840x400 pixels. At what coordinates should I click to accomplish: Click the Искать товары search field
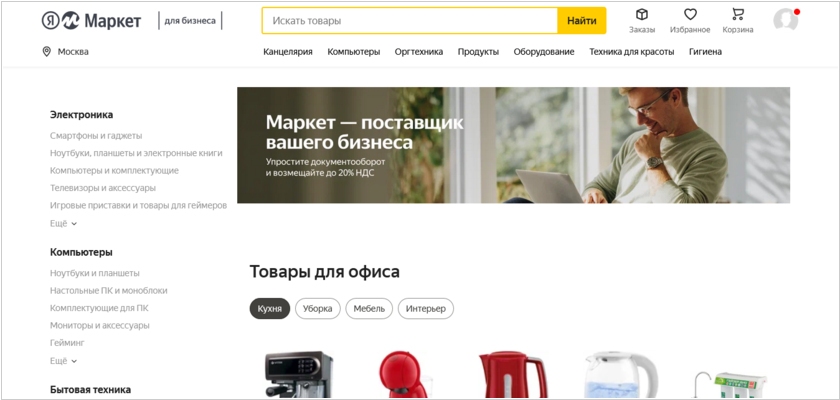point(410,21)
